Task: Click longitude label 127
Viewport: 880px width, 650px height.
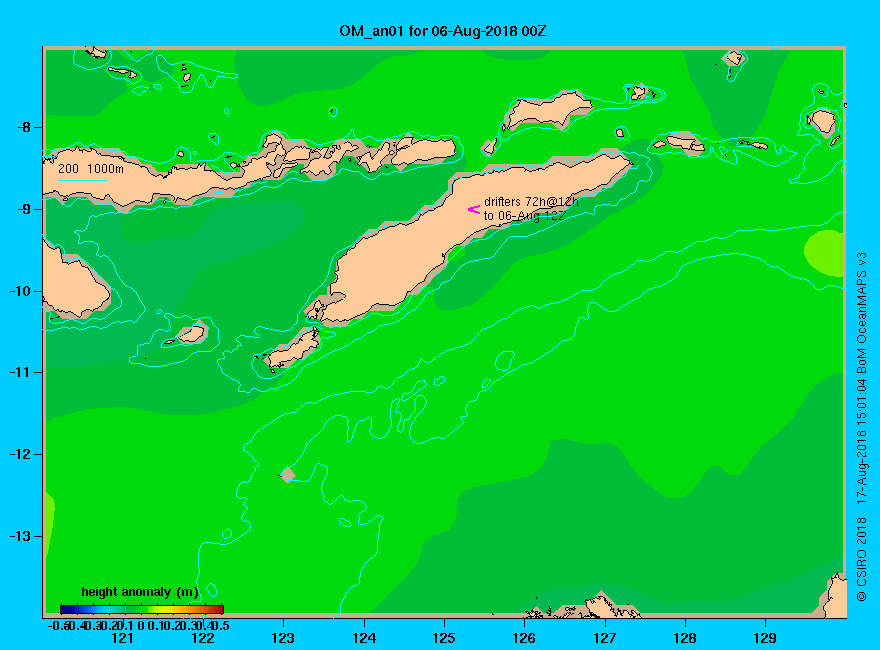Action: (x=604, y=638)
